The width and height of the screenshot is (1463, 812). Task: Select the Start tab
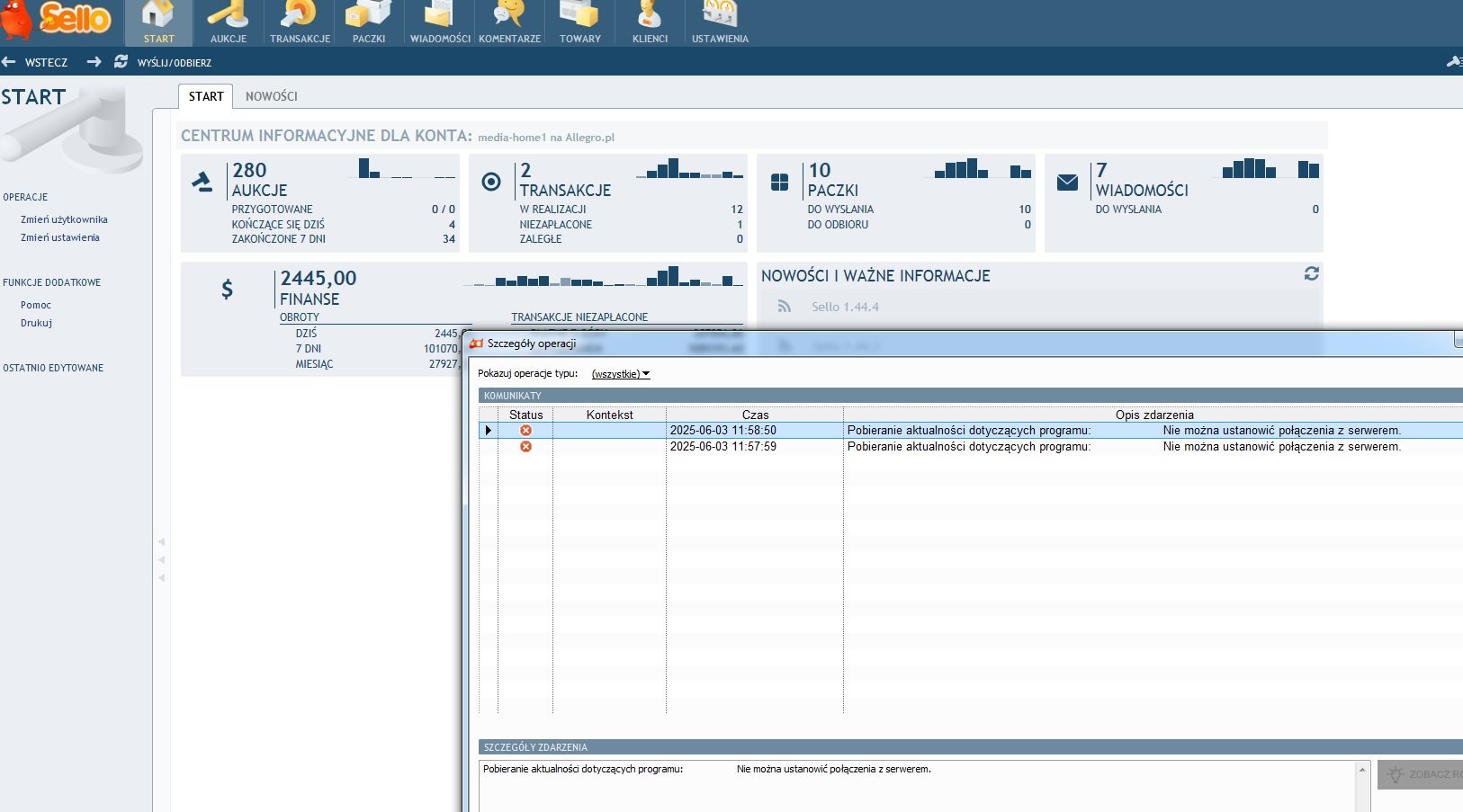[x=206, y=96]
